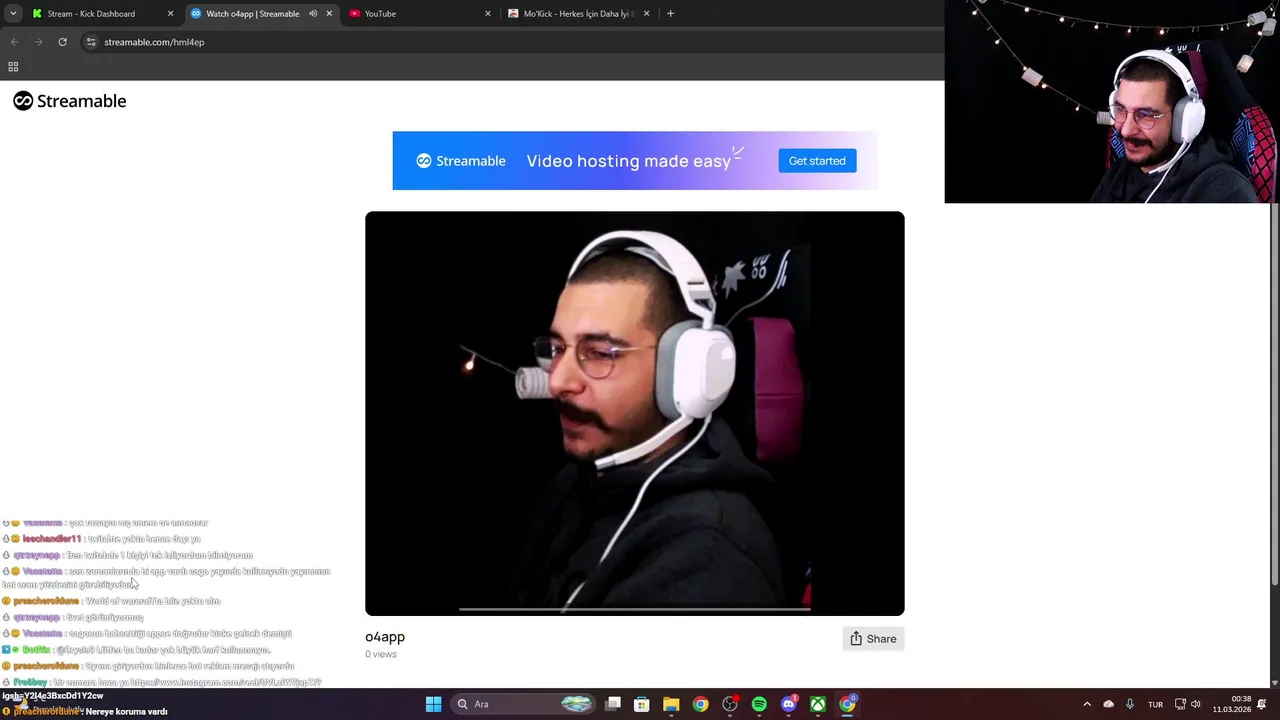Screen dimensions: 1280x720
Task: Click the Get started button
Action: pos(817,161)
